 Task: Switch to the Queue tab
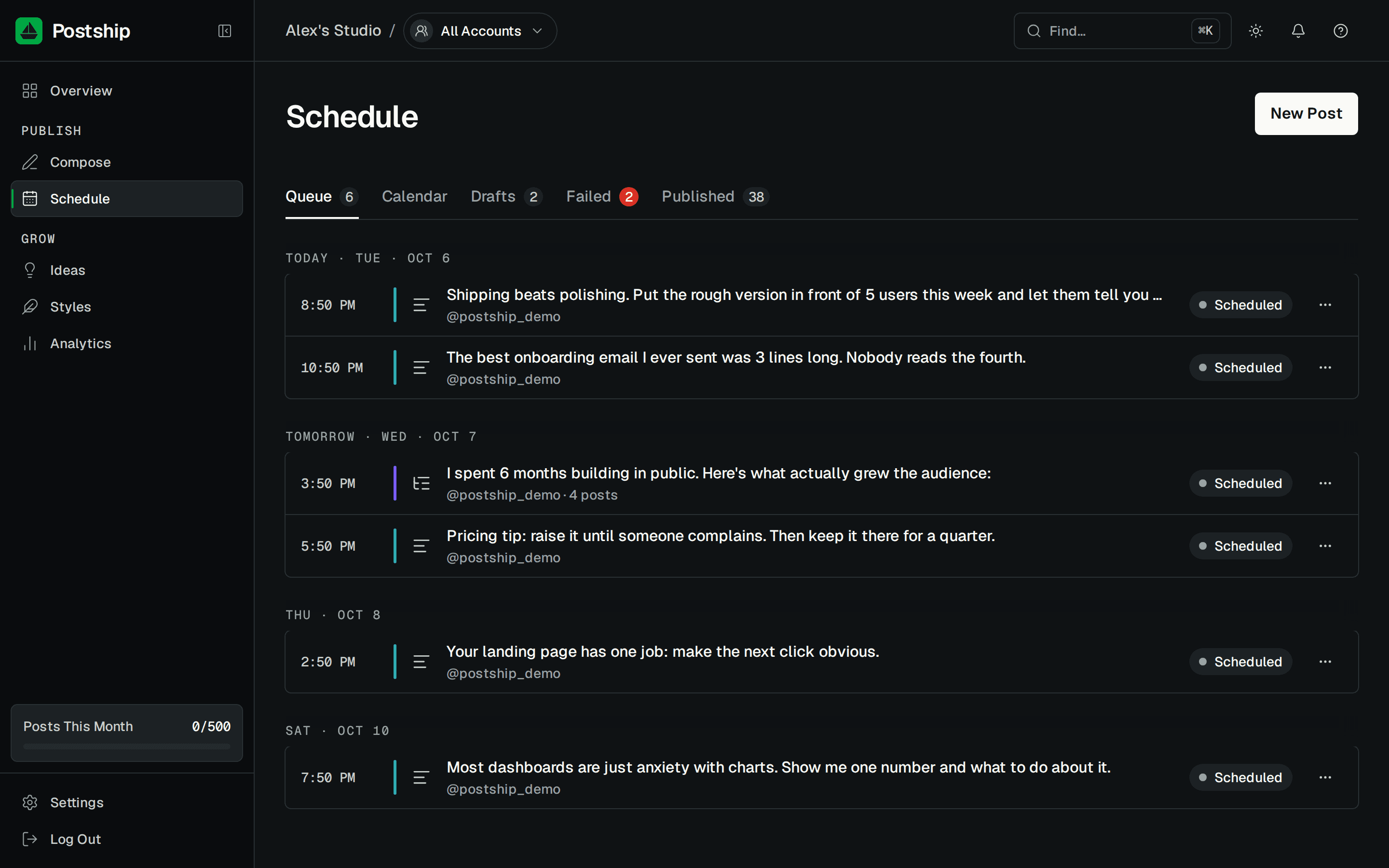pyautogui.click(x=322, y=197)
